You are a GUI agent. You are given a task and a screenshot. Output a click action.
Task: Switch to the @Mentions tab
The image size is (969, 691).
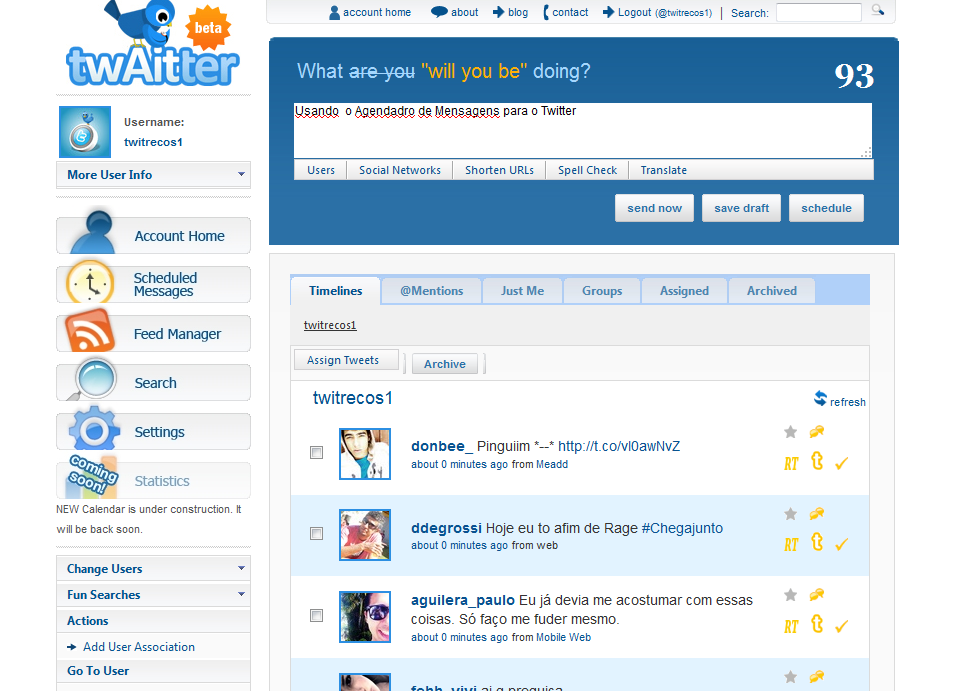431,291
